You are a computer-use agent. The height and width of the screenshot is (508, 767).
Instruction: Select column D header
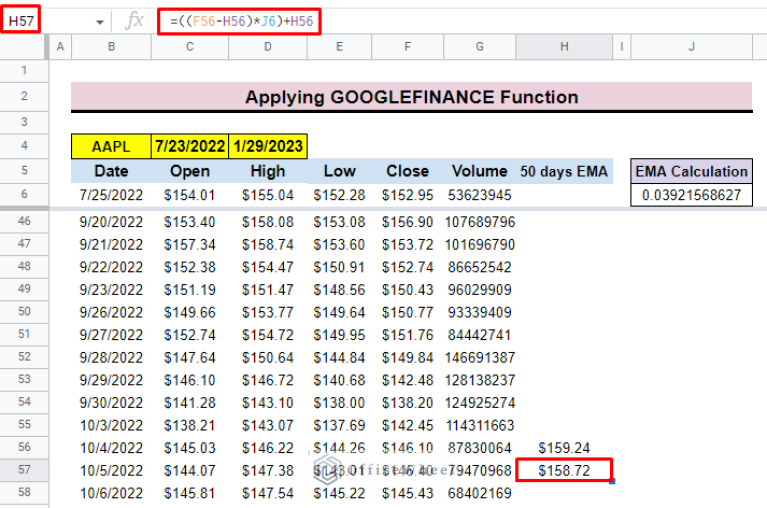coord(268,47)
